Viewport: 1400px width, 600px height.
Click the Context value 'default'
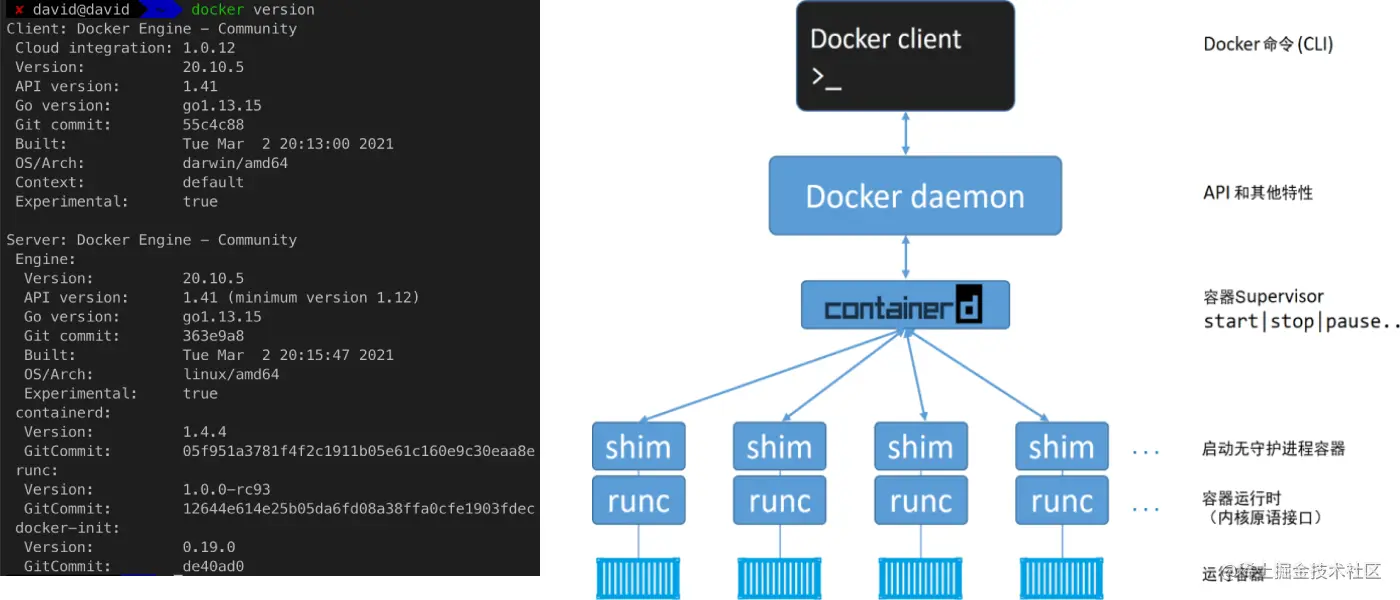click(213, 182)
